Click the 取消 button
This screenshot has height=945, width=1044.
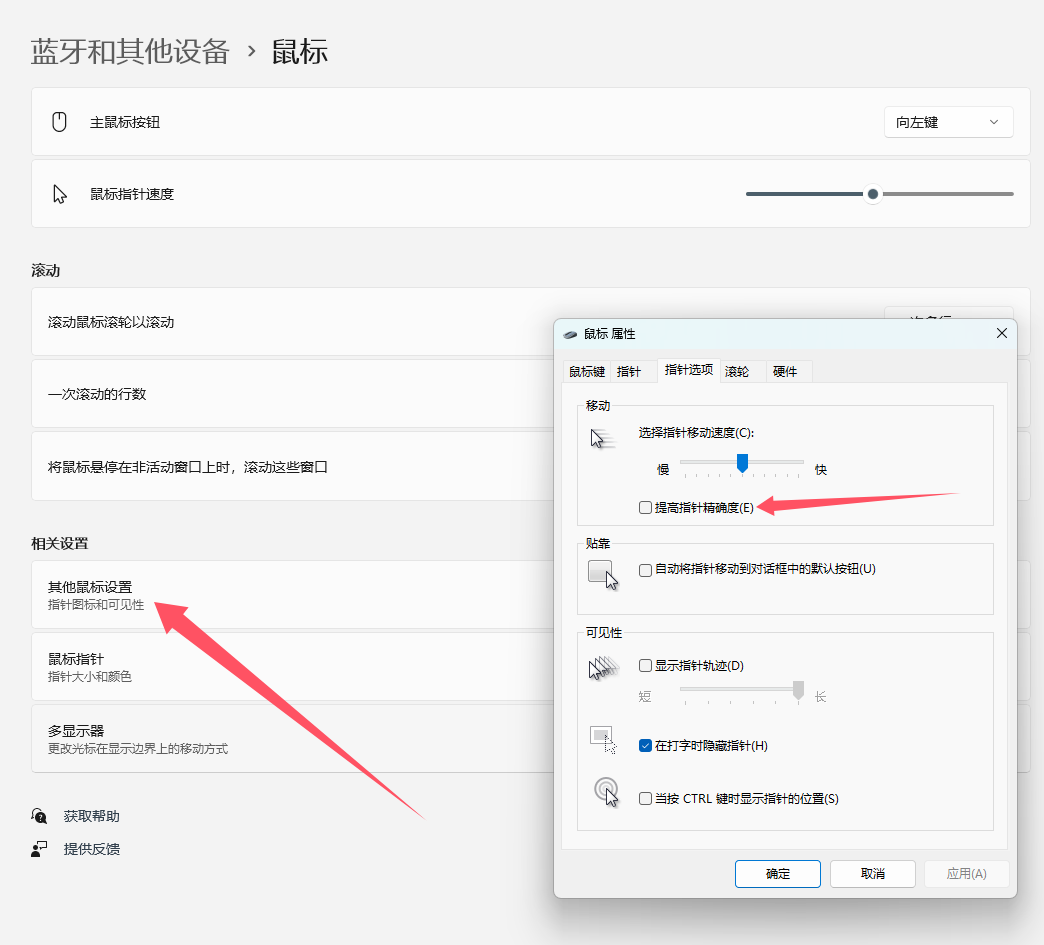click(873, 874)
